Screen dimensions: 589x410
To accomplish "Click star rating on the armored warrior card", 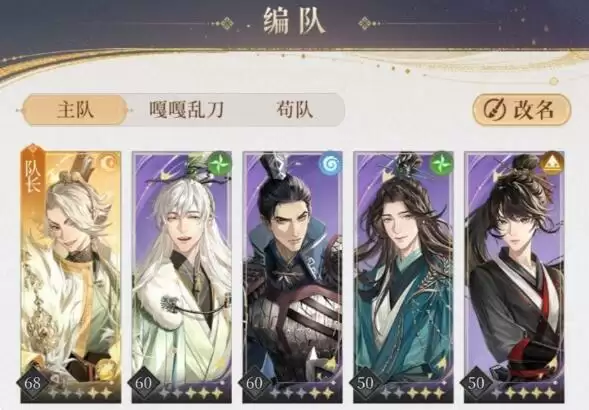I will tap(301, 393).
